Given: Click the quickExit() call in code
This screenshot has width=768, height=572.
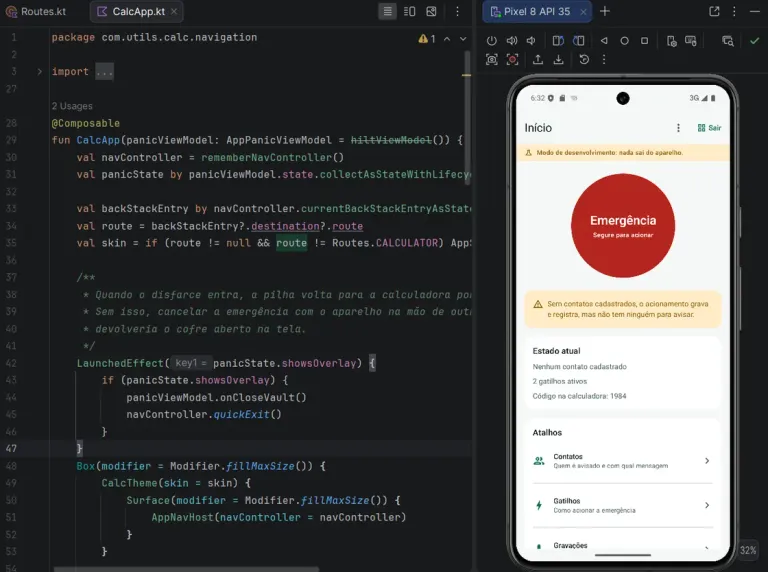Looking at the screenshot, I should coord(247,414).
